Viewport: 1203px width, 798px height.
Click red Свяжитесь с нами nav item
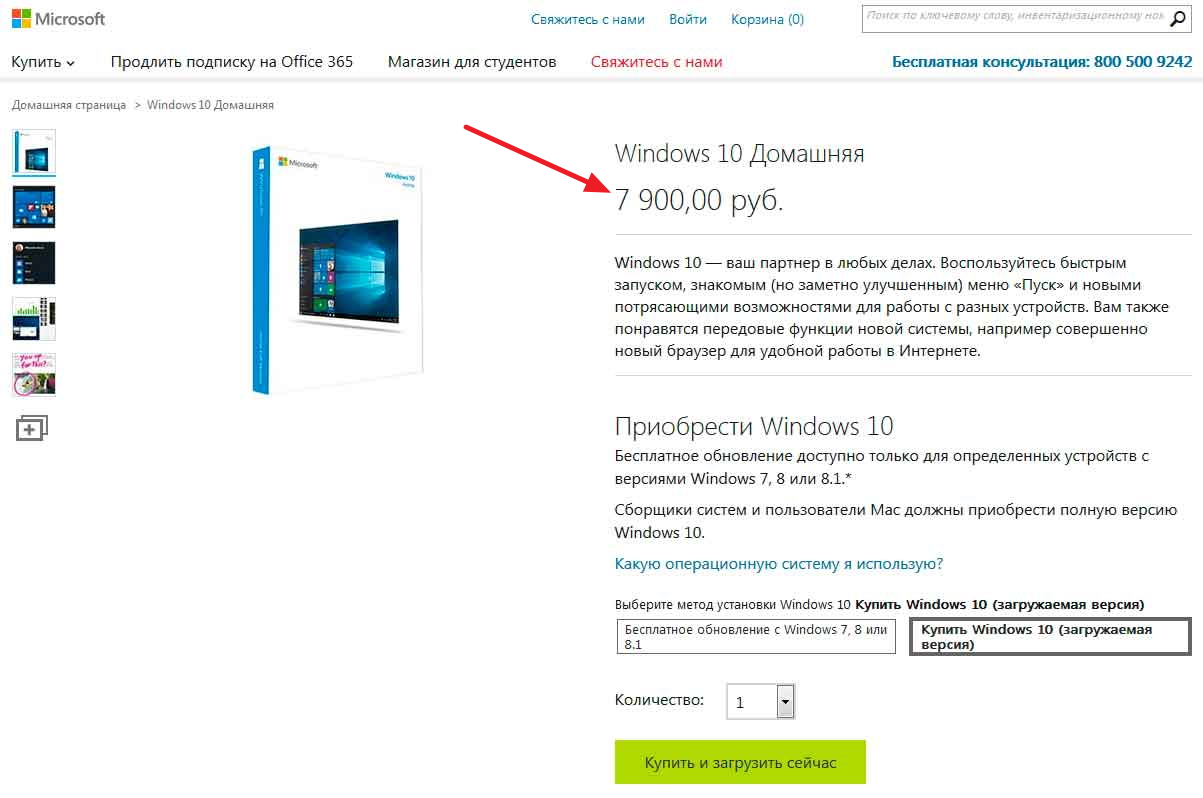pos(656,62)
